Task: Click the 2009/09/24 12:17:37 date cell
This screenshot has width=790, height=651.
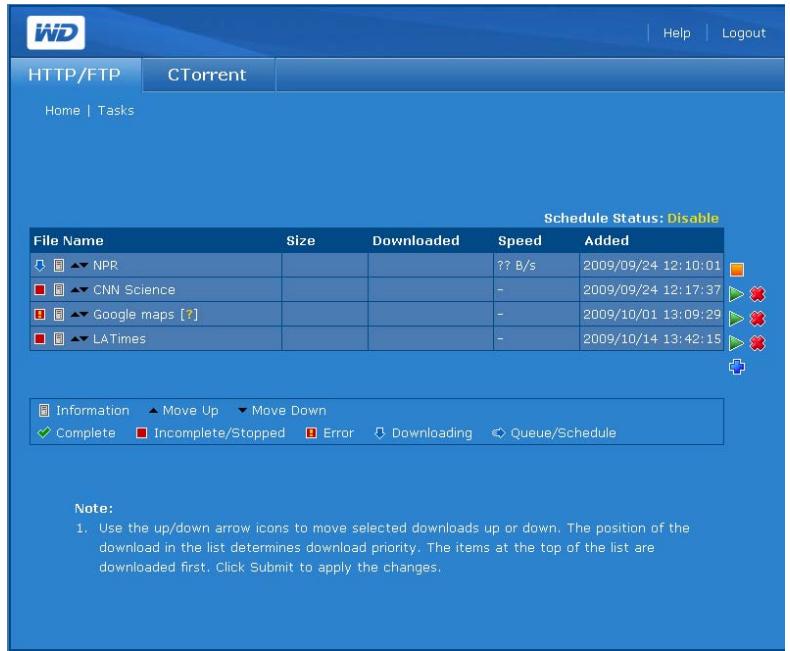Action: [652, 290]
